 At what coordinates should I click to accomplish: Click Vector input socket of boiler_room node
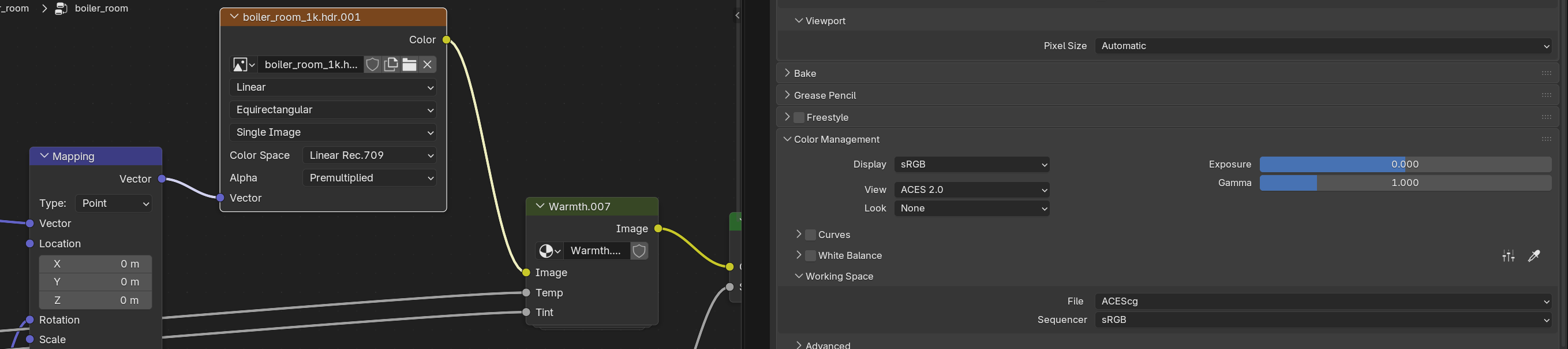[220, 198]
